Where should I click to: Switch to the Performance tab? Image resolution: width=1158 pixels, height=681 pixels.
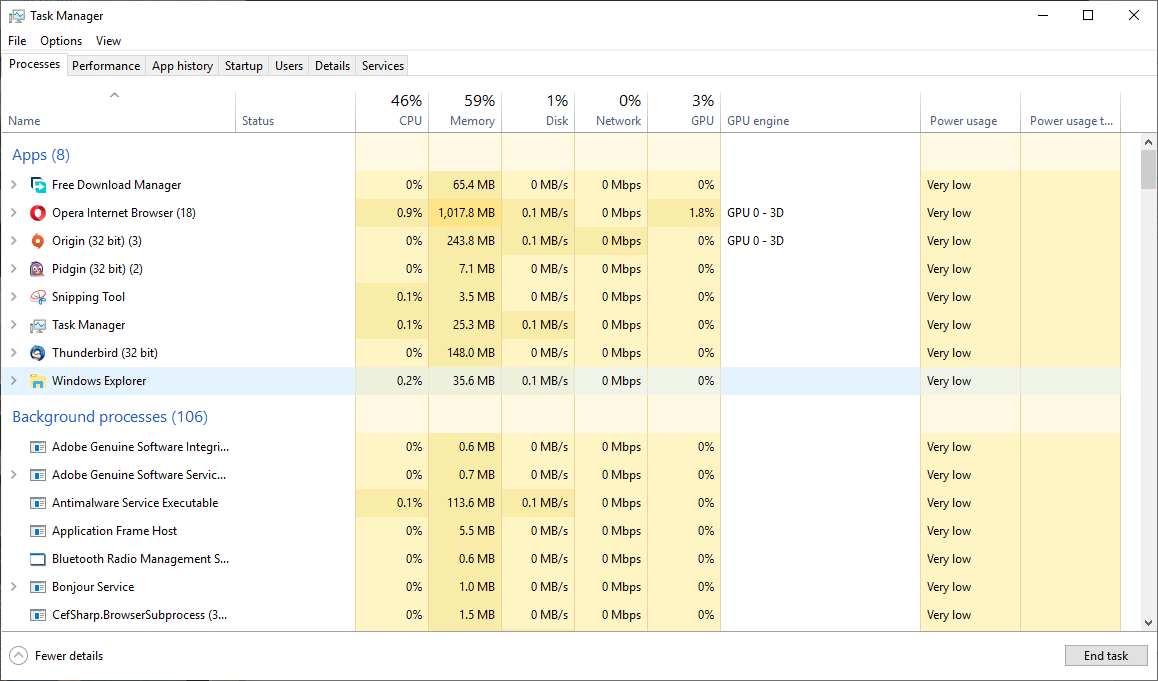[106, 66]
